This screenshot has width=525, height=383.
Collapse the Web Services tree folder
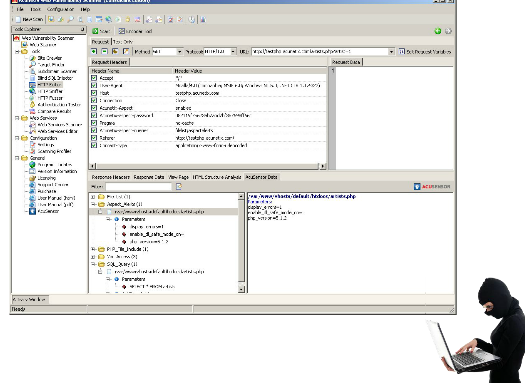17,118
